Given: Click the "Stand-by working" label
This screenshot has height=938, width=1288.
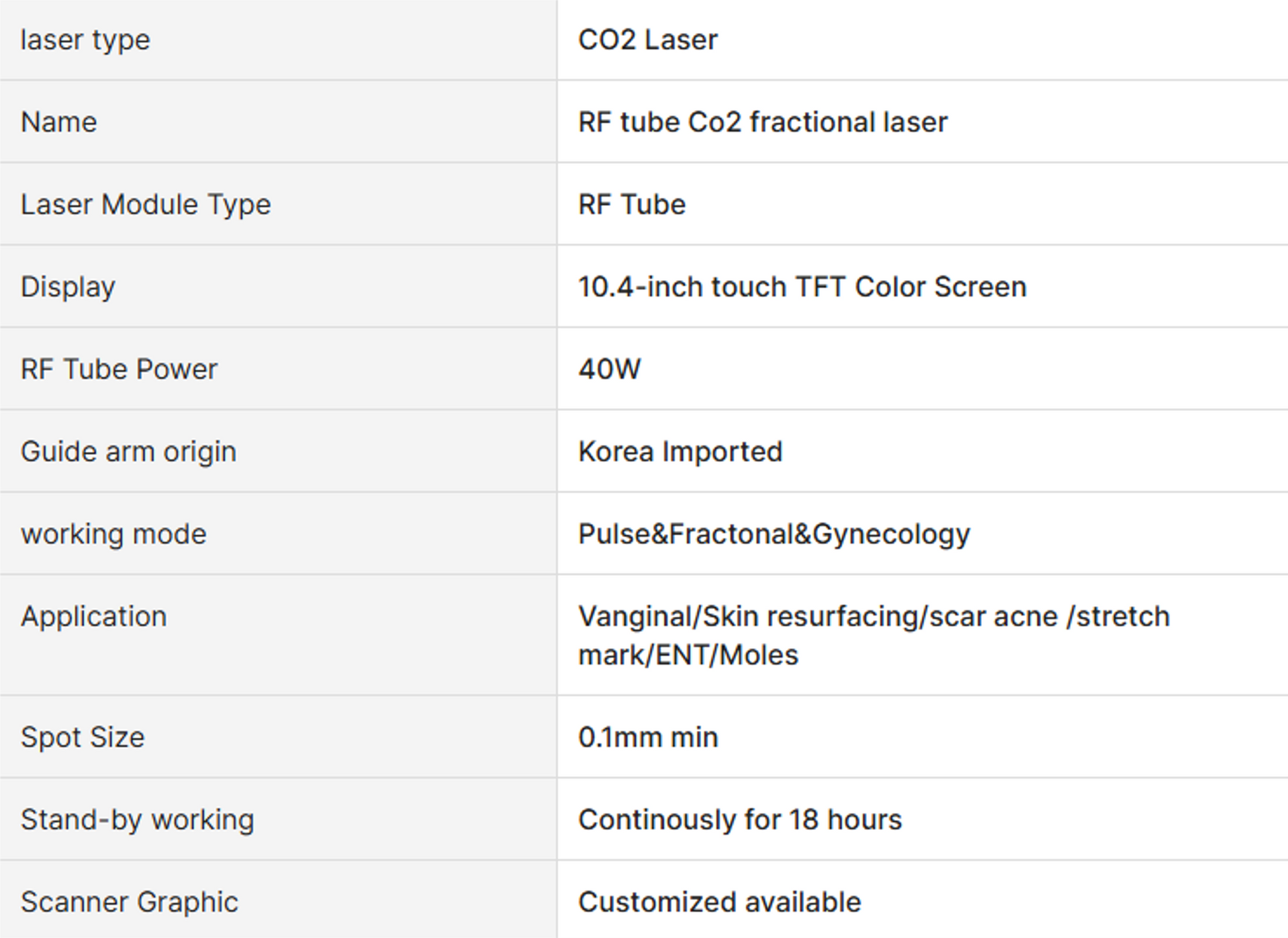Looking at the screenshot, I should [138, 820].
